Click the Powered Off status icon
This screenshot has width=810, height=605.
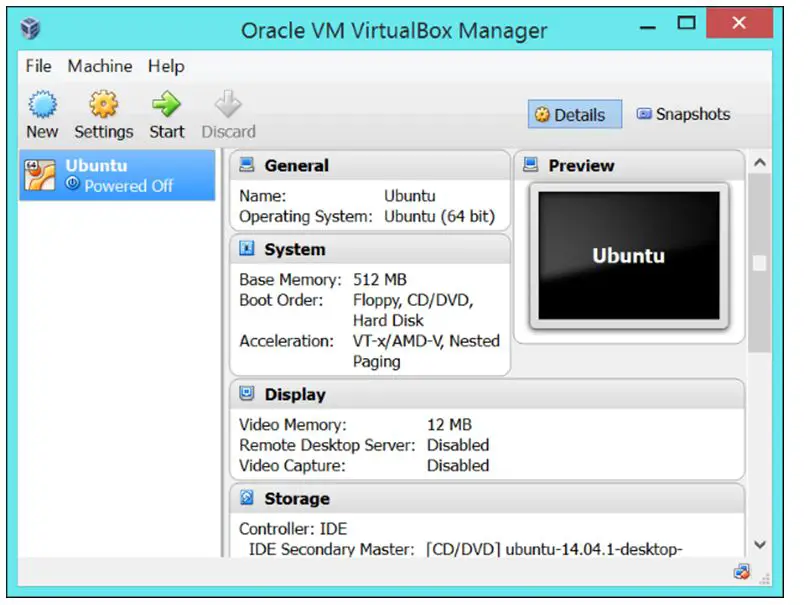pos(72,183)
